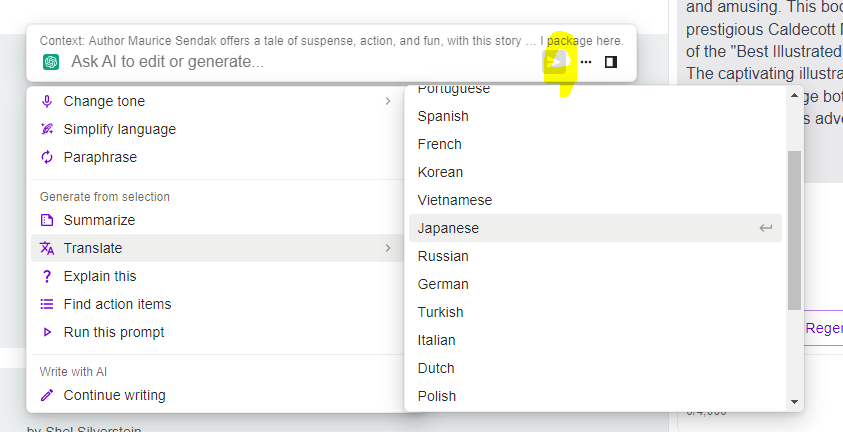Click the send arrow icon
Screen dimensions: 843x432
(556, 62)
